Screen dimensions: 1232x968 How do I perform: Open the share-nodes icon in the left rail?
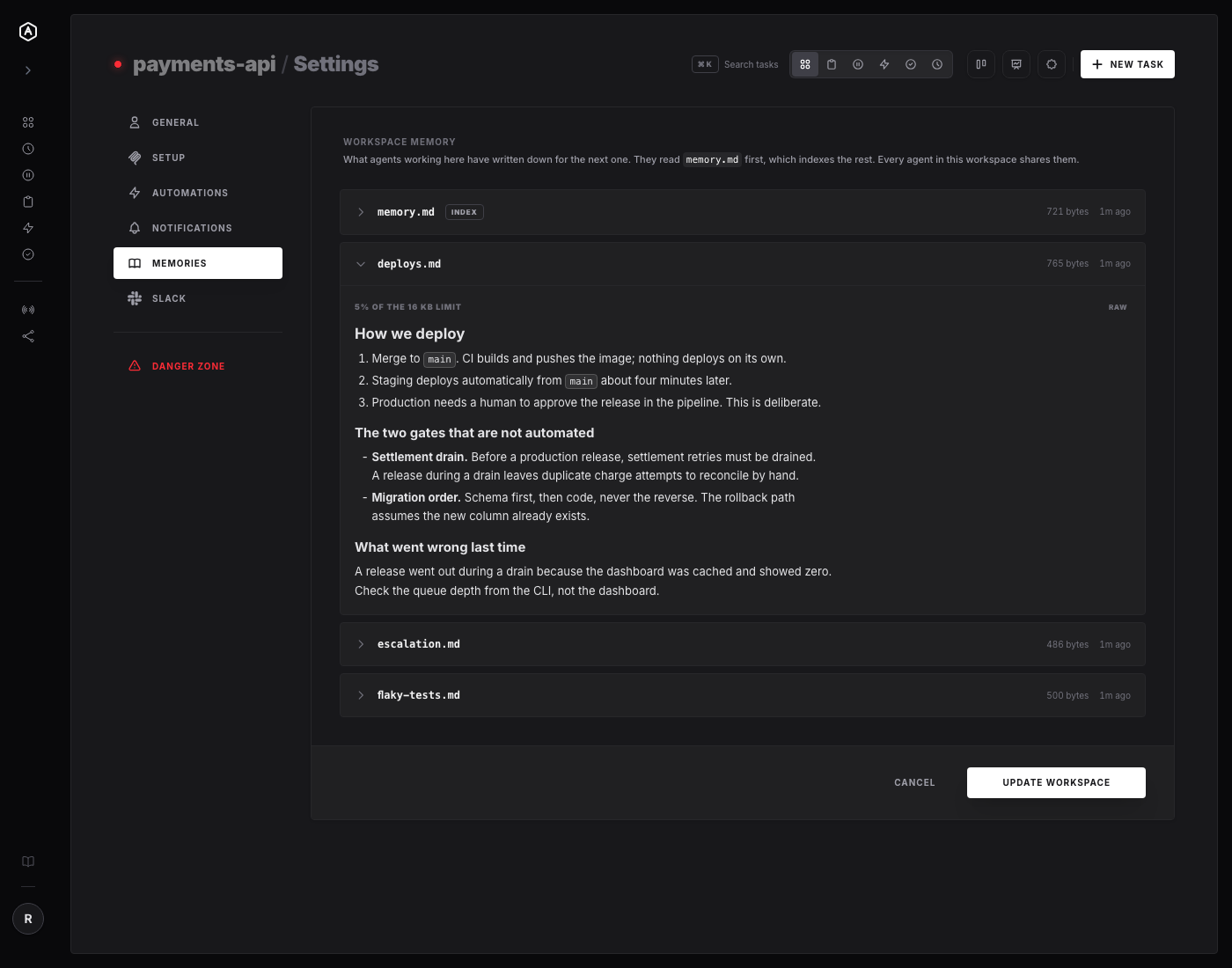pos(28,336)
